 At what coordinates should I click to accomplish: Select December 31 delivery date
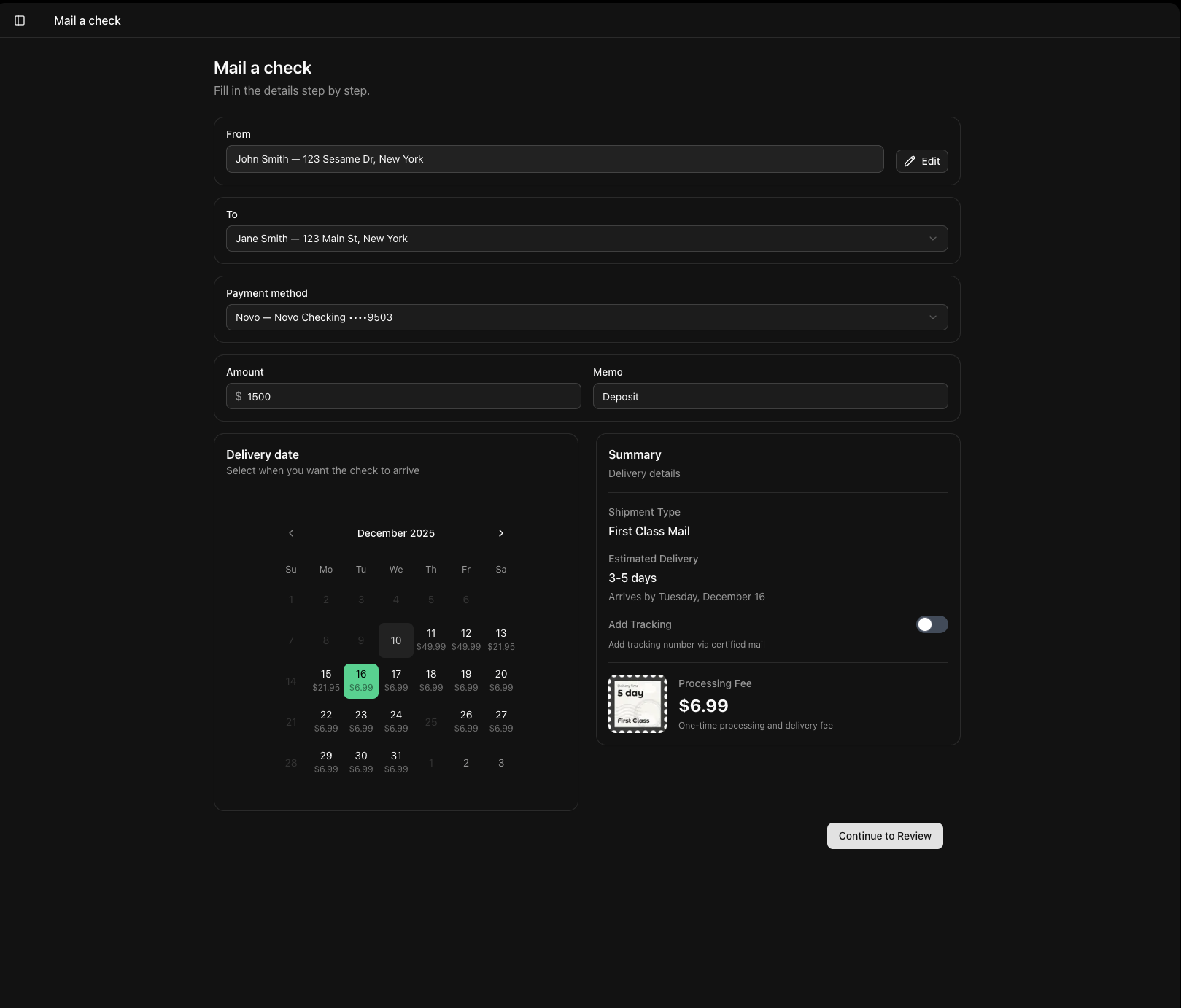395,761
